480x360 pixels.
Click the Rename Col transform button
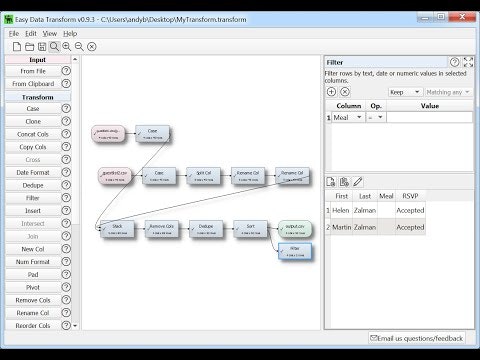tap(33, 313)
